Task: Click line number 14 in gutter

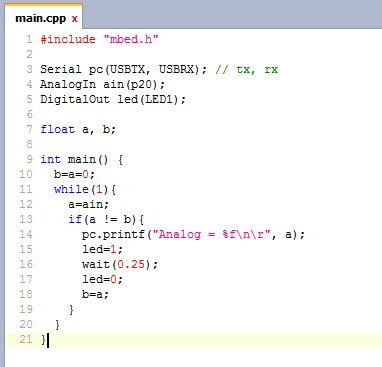Action: click(26, 234)
